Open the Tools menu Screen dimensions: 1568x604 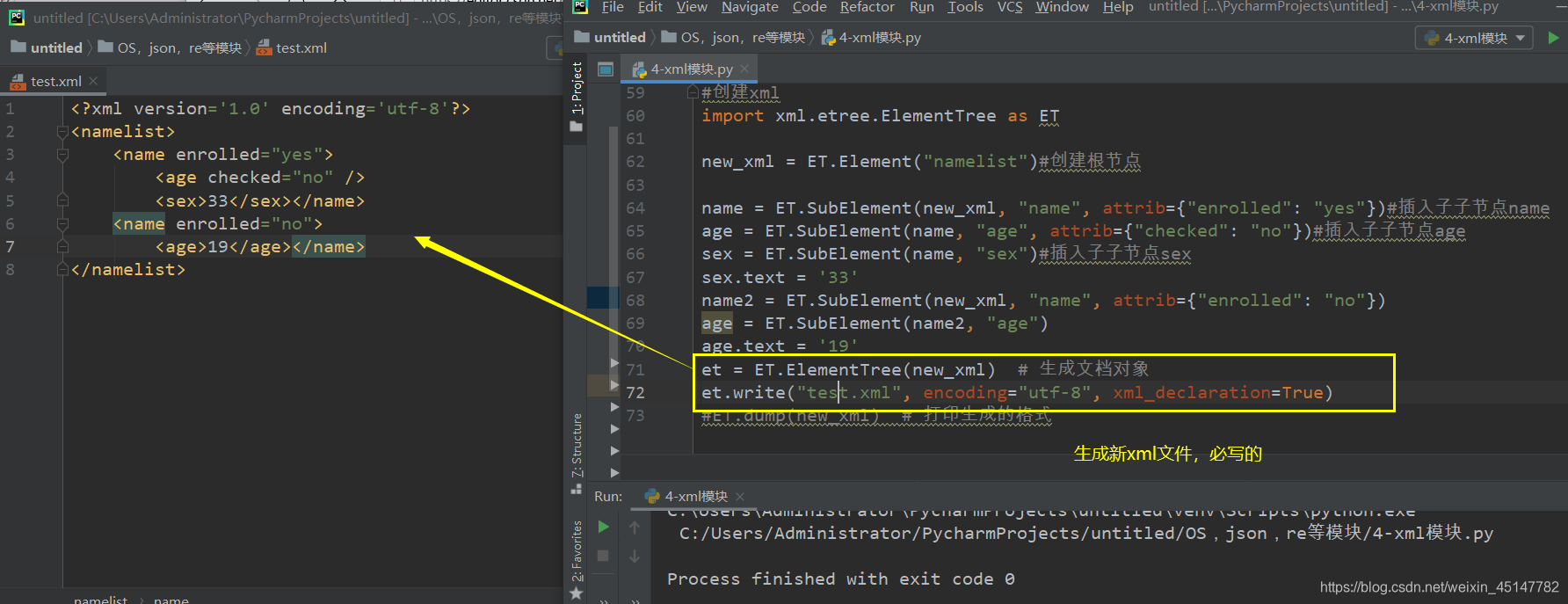click(965, 7)
